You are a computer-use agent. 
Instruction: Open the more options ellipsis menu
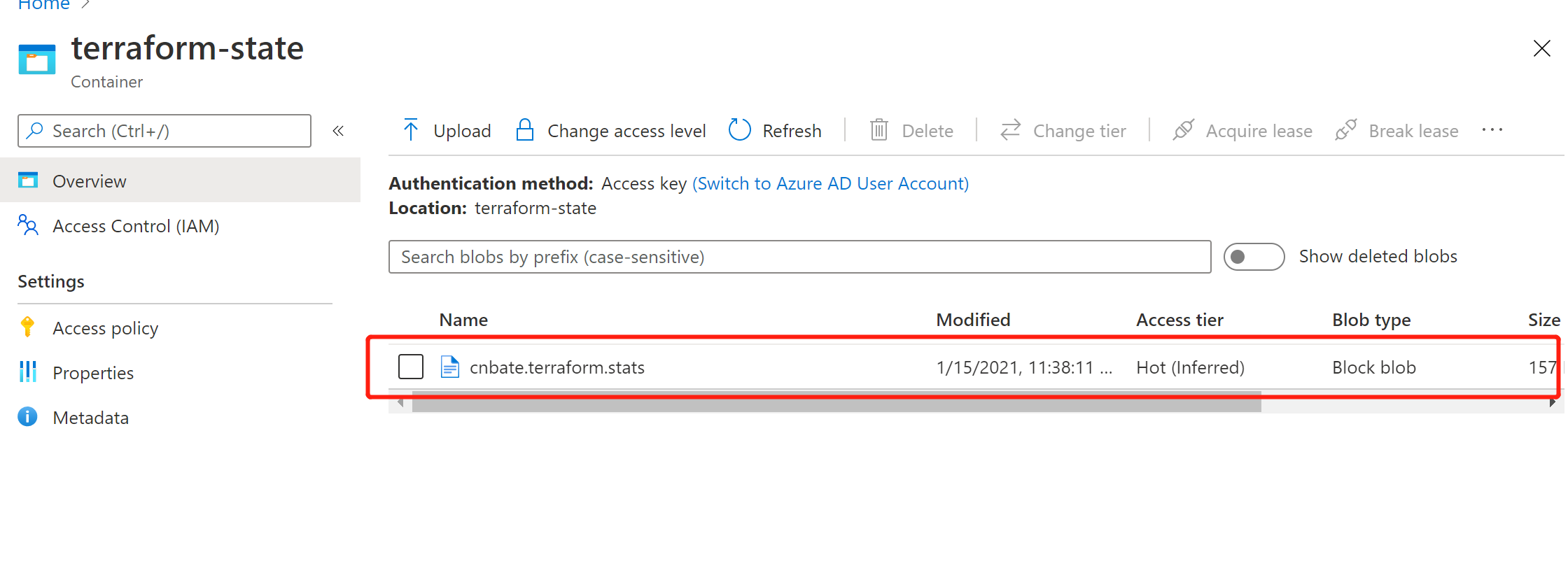click(1492, 130)
